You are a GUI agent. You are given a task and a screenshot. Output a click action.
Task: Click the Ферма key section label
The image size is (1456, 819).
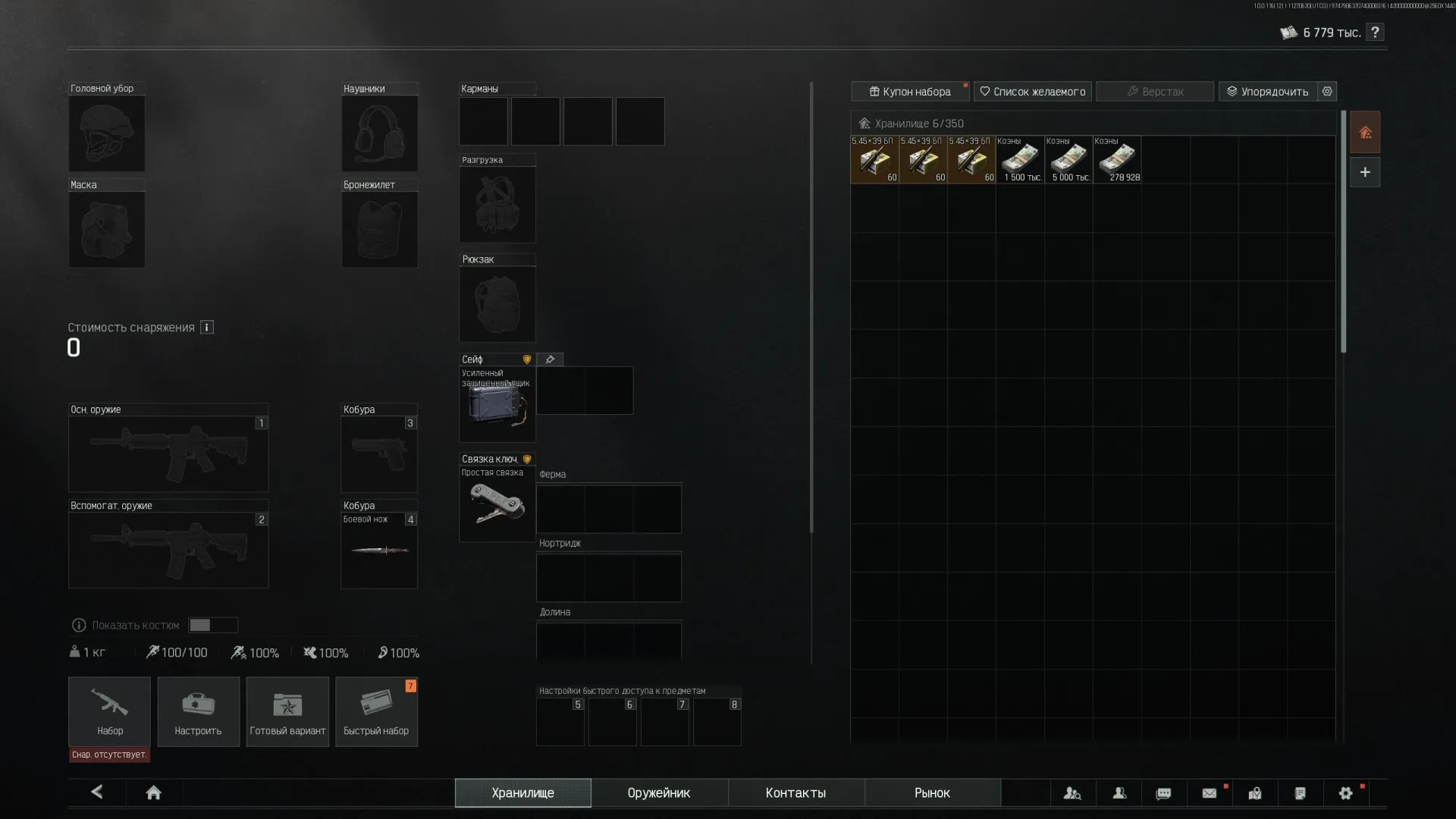pos(553,475)
